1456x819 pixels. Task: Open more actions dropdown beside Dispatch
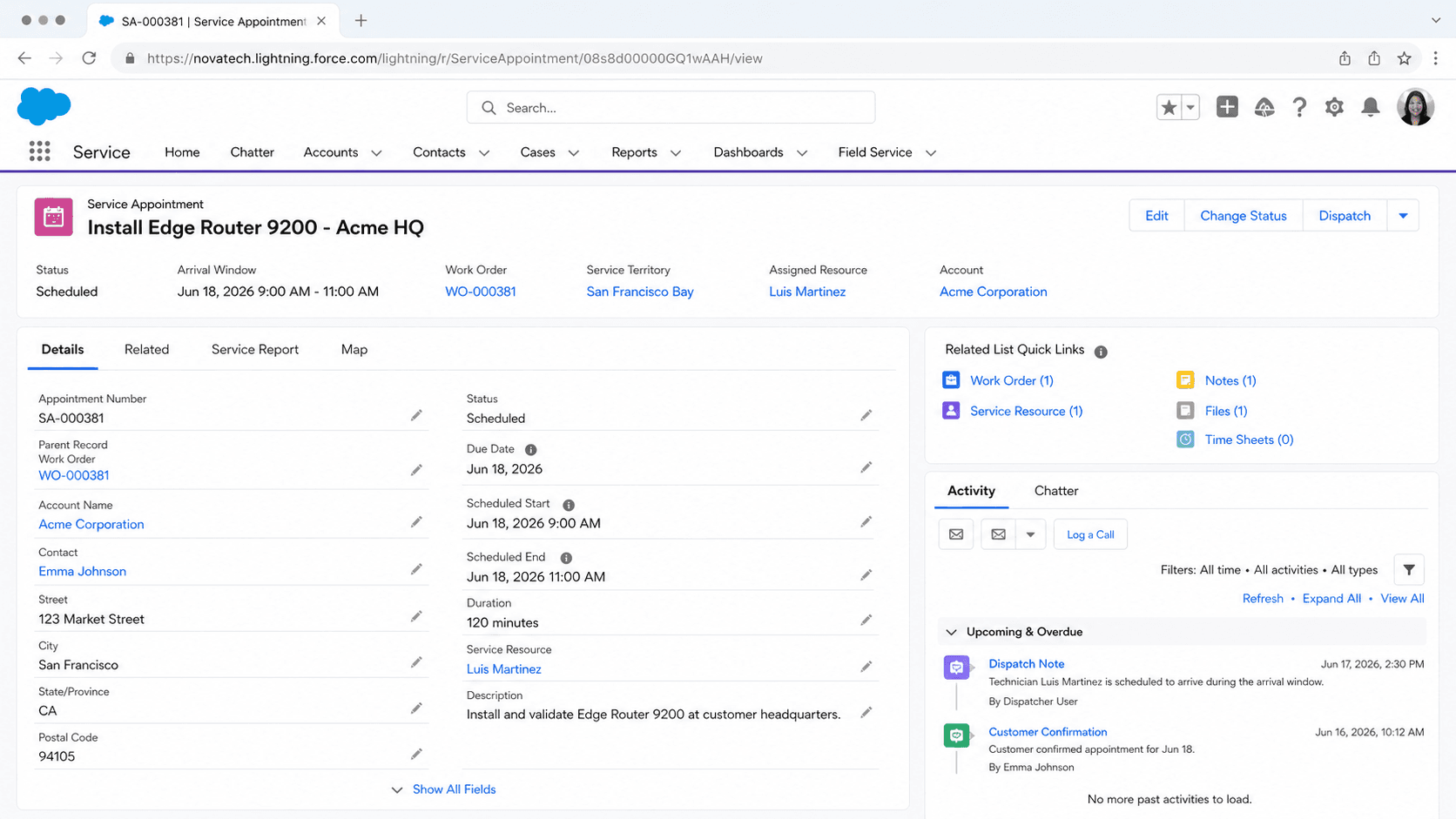[x=1403, y=216]
